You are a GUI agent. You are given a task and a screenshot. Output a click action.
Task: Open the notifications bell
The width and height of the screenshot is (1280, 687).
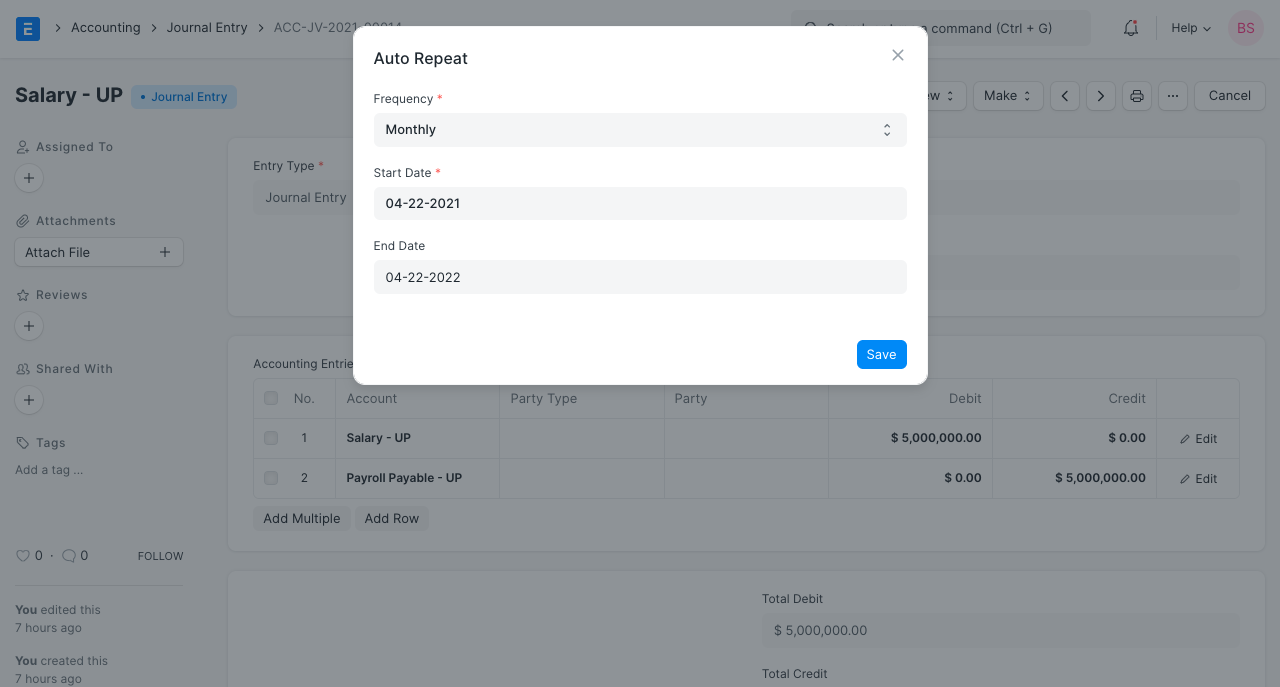(x=1130, y=28)
